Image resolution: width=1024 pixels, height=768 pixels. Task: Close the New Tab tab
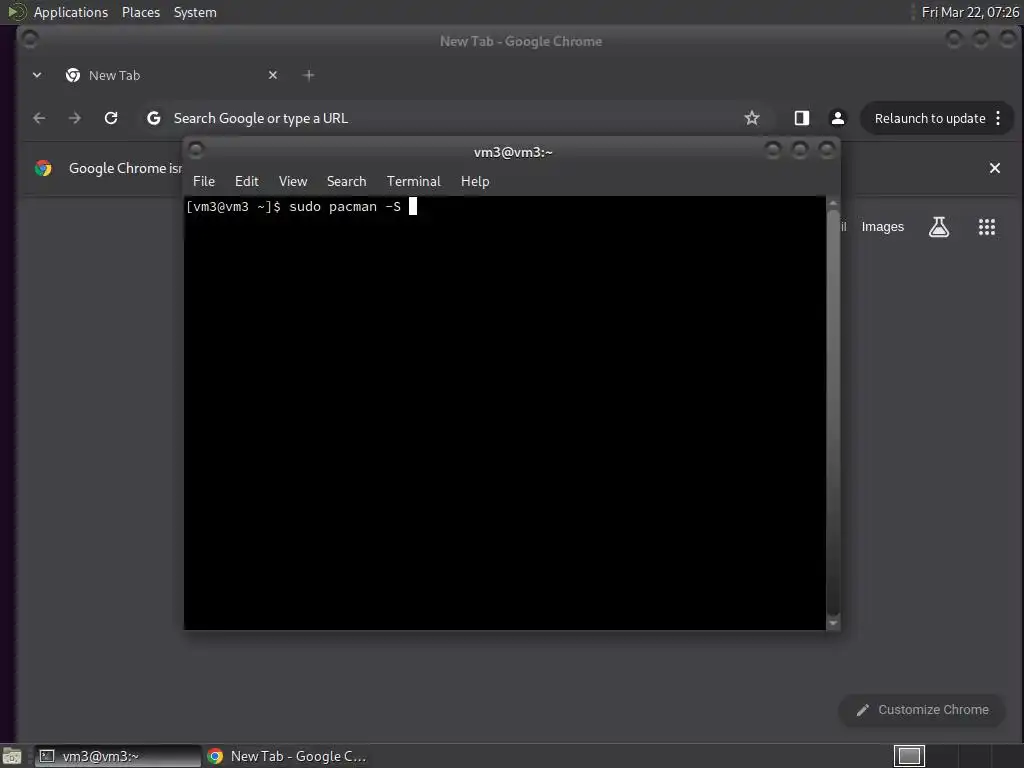point(273,75)
